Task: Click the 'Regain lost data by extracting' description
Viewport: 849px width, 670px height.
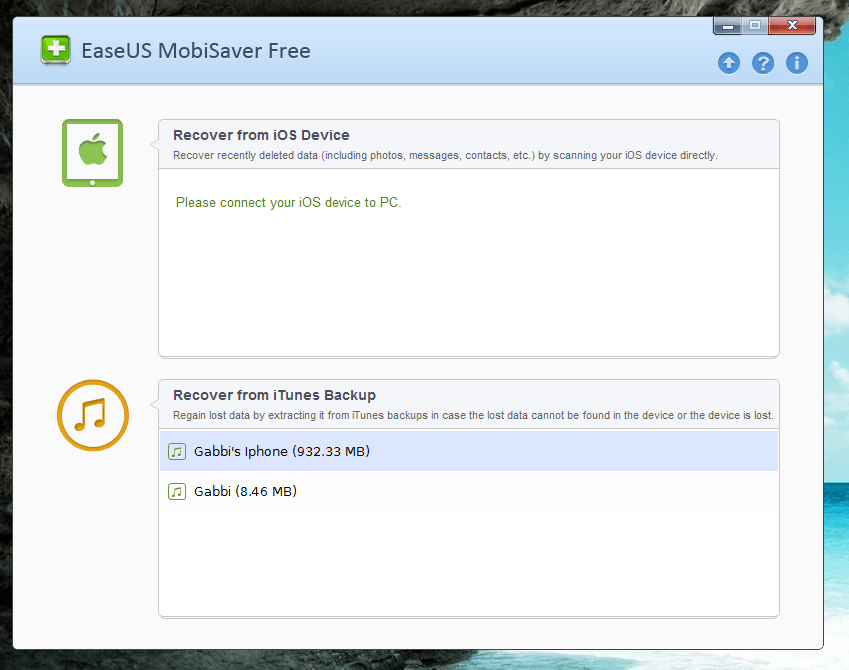Action: [473, 415]
